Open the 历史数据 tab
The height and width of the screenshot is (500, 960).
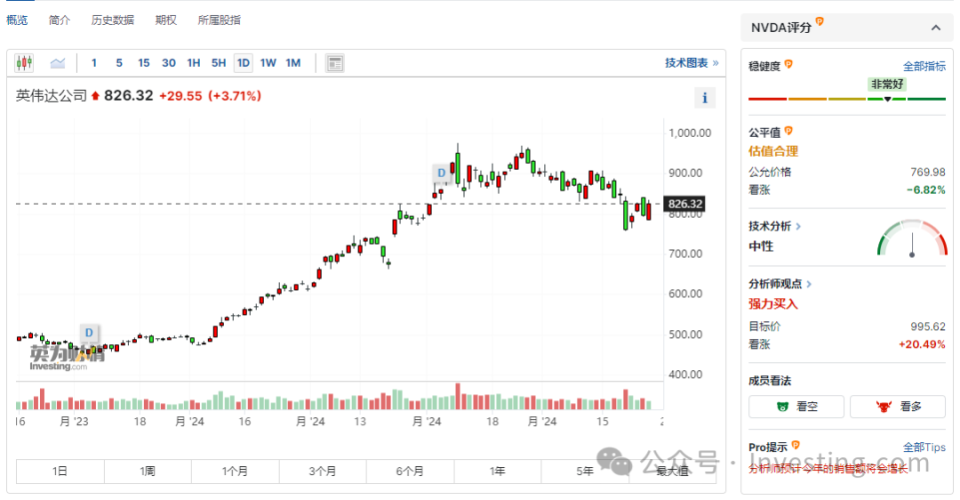113,20
